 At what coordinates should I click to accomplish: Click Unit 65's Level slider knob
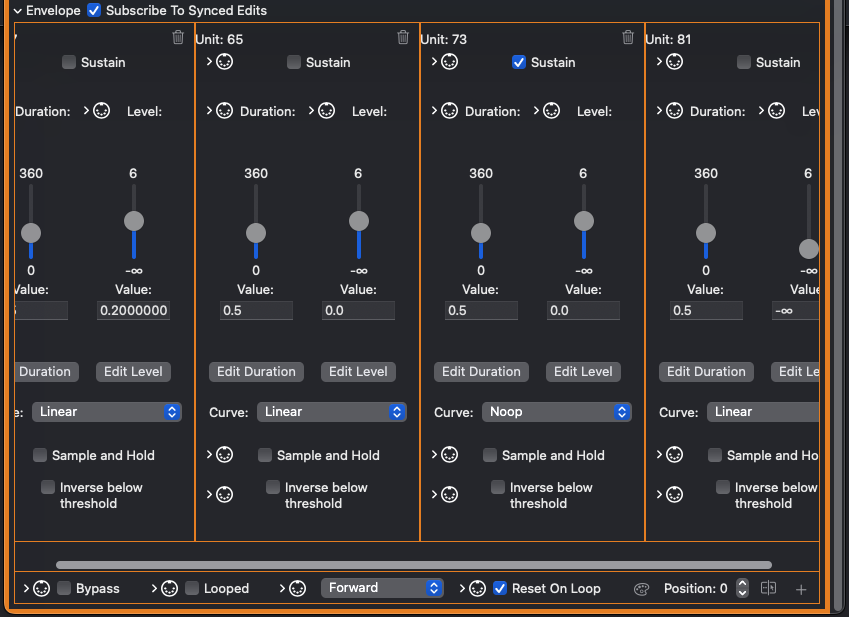[x=358, y=221]
